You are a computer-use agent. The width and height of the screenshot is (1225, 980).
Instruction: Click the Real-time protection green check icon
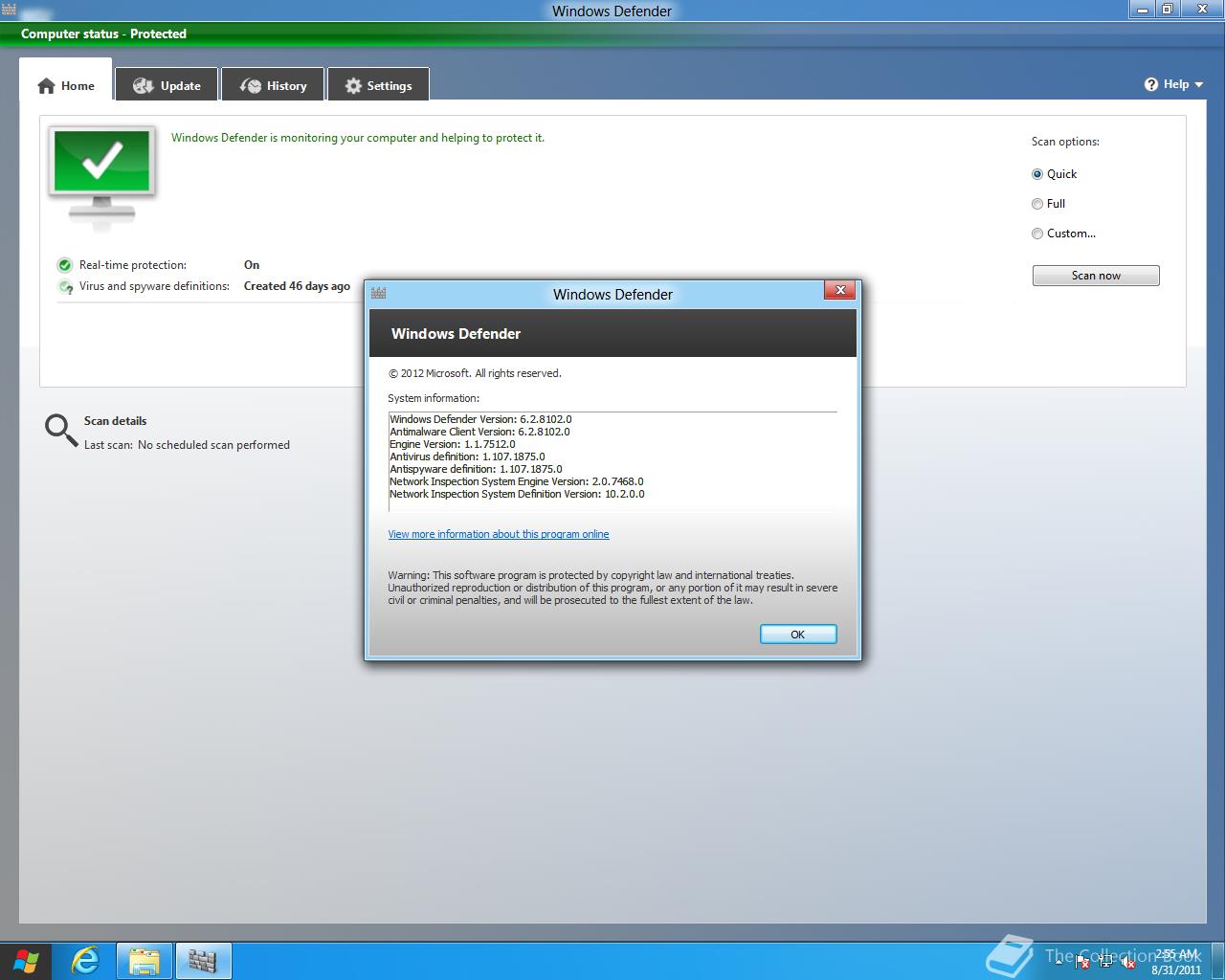click(x=65, y=265)
